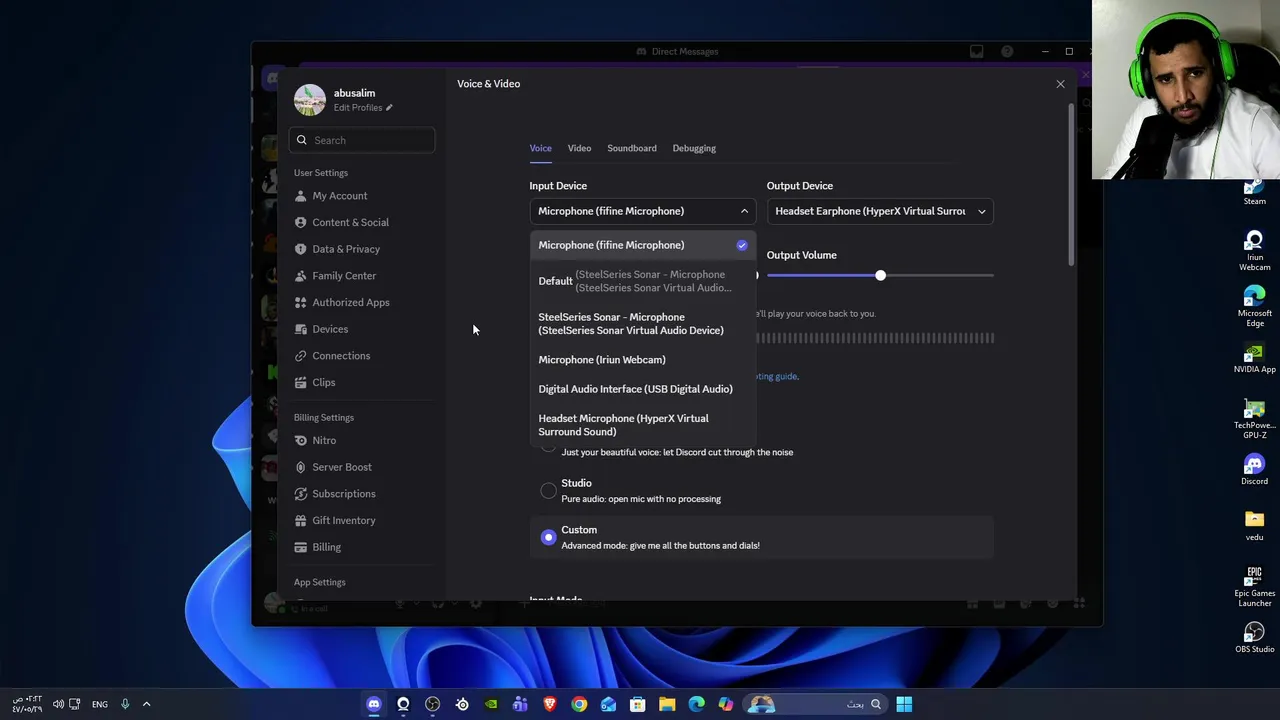Open the Output Device dropdown
Screen dimensions: 1280x720
pos(879,211)
